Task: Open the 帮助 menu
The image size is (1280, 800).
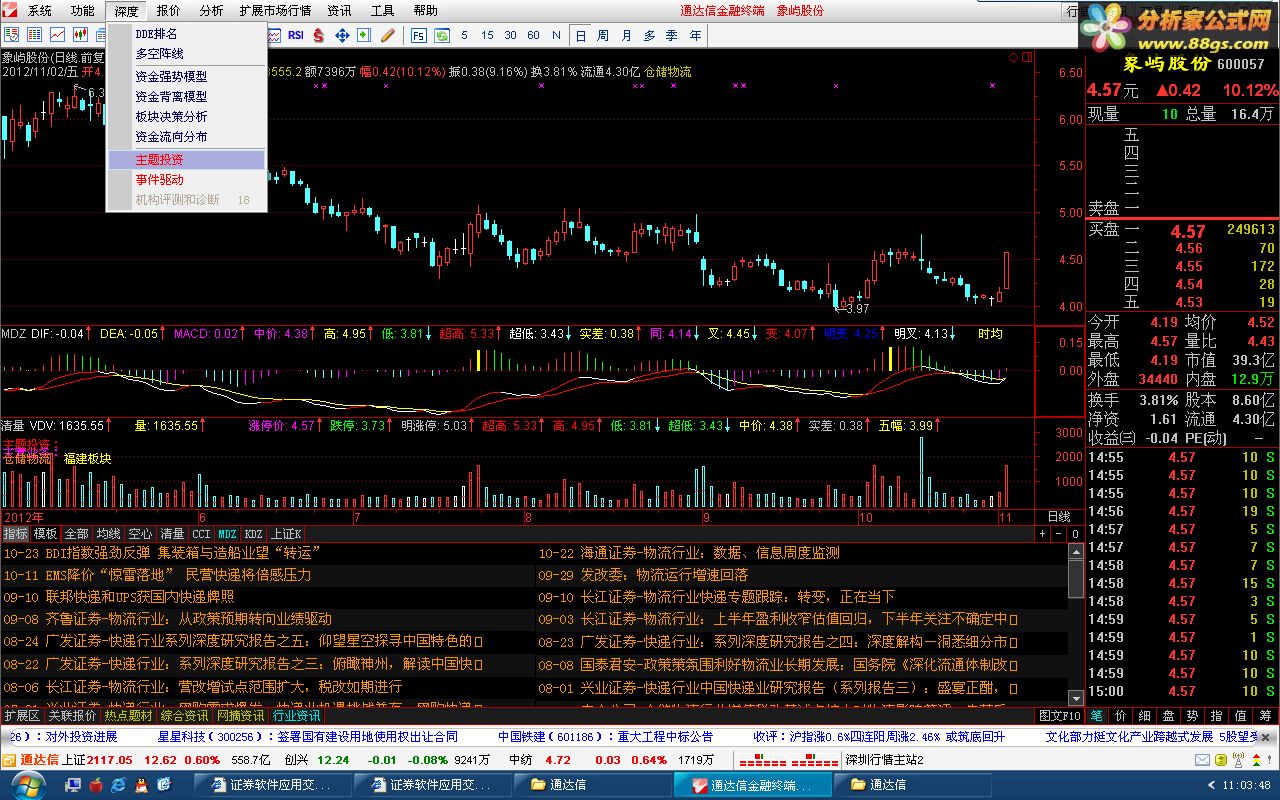Action: [x=425, y=11]
